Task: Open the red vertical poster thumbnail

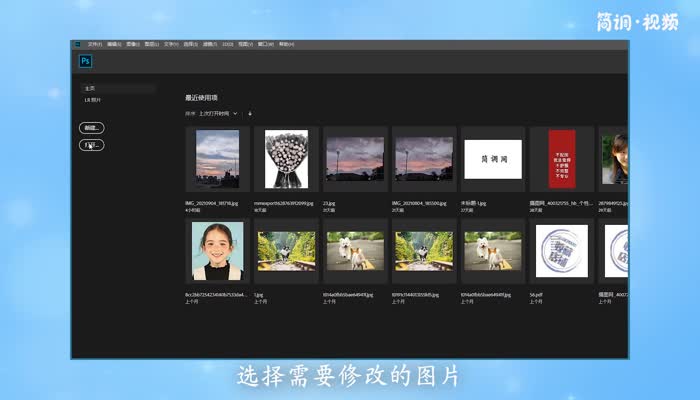Action: (562, 159)
